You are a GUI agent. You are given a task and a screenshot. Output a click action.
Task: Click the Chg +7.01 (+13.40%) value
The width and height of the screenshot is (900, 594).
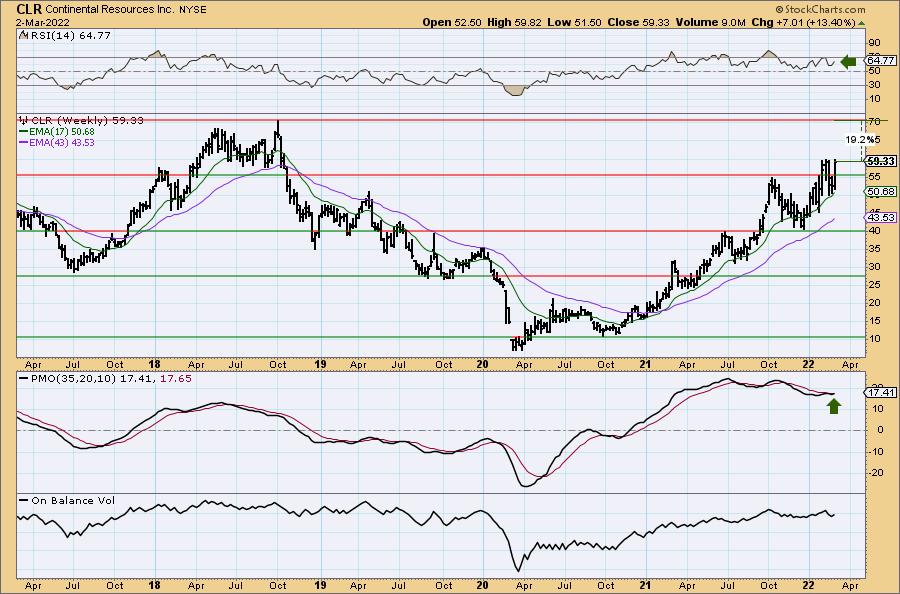(804, 22)
